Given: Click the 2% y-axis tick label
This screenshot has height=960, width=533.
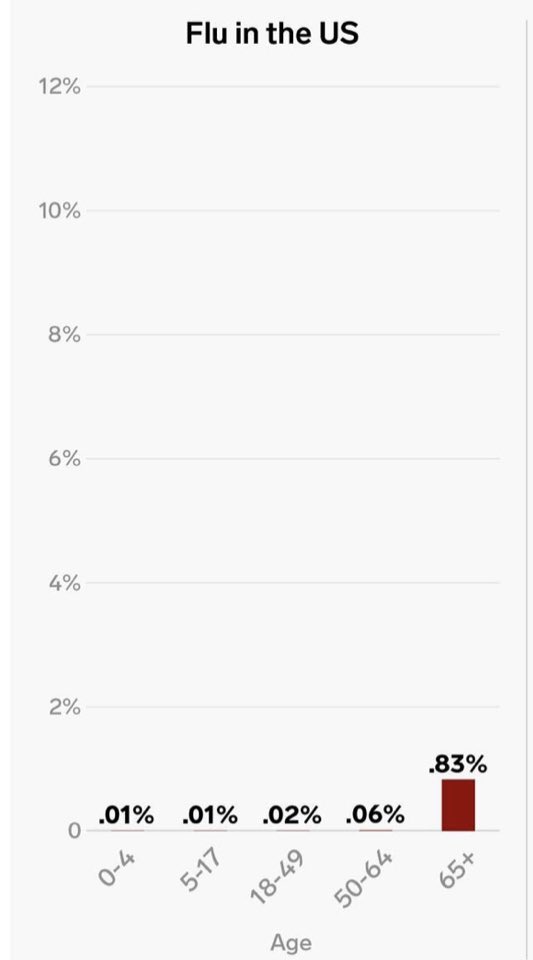Looking at the screenshot, I should point(64,708).
